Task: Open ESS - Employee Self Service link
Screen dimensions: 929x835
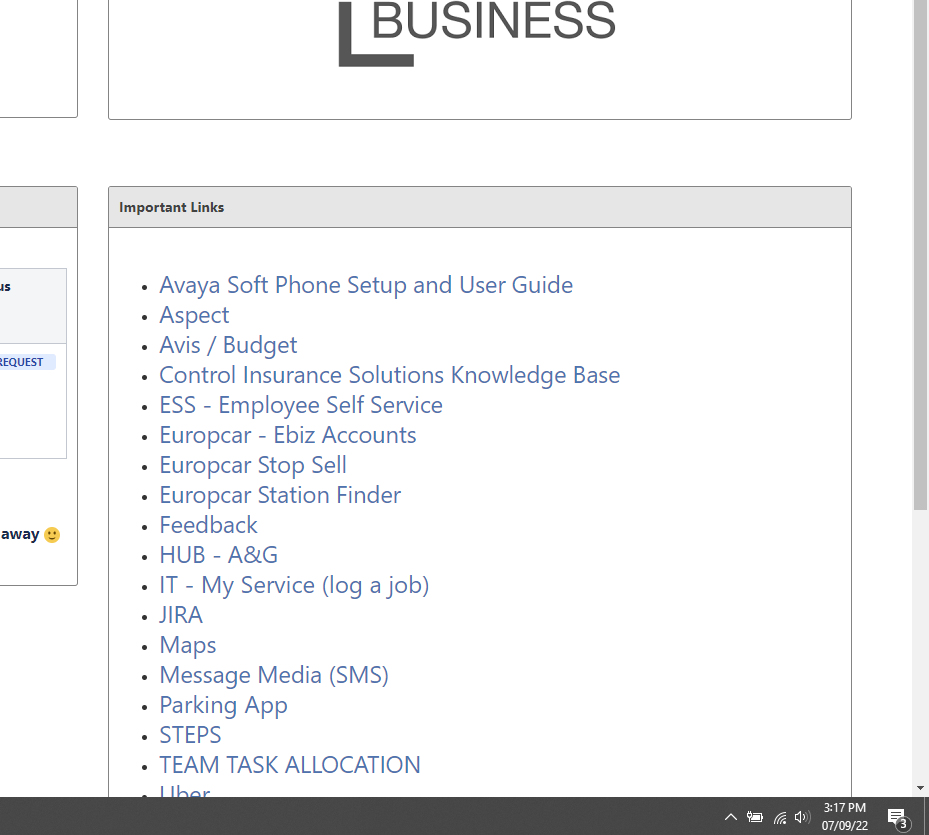Action: pyautogui.click(x=301, y=405)
